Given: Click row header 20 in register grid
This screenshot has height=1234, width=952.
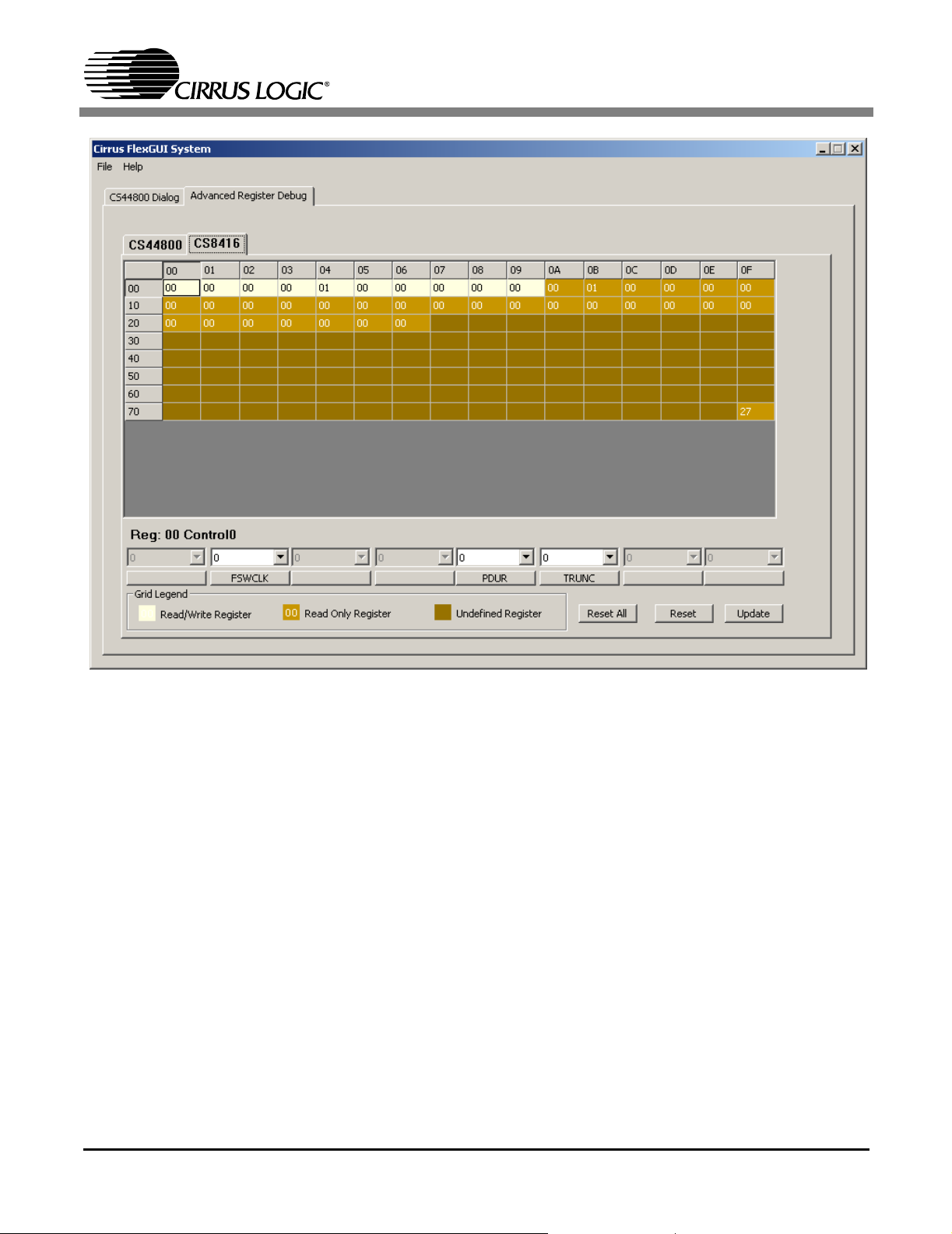Looking at the screenshot, I should [143, 323].
